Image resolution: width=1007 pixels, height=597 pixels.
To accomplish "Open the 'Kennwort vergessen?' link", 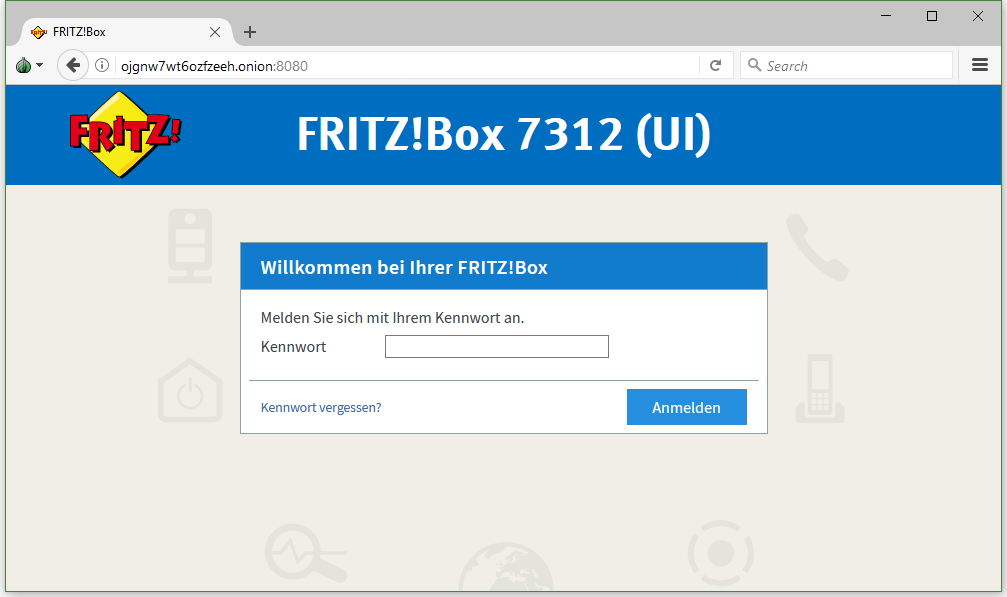I will (321, 408).
